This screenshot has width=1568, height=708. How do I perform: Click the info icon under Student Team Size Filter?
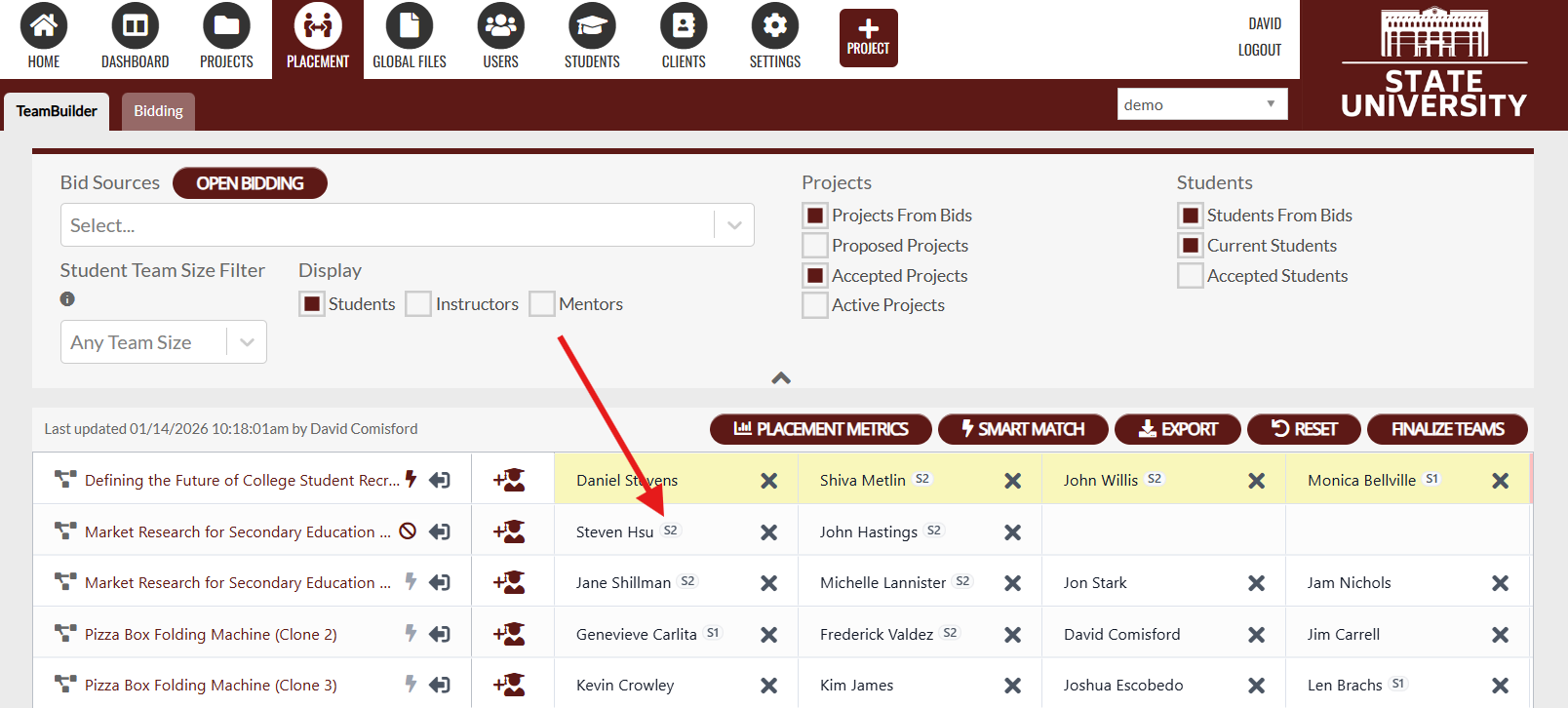tap(67, 299)
